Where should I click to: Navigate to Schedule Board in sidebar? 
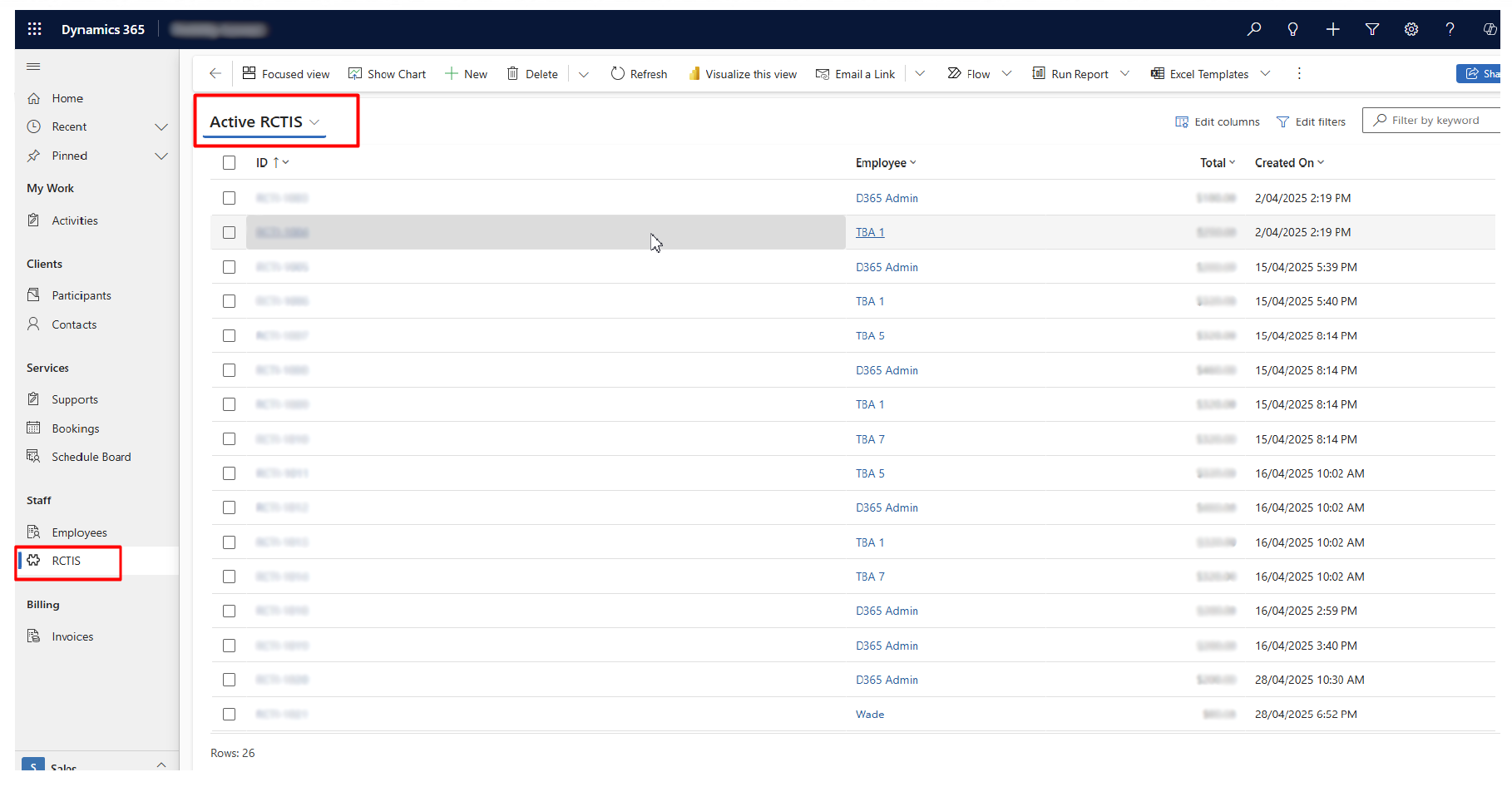click(91, 457)
